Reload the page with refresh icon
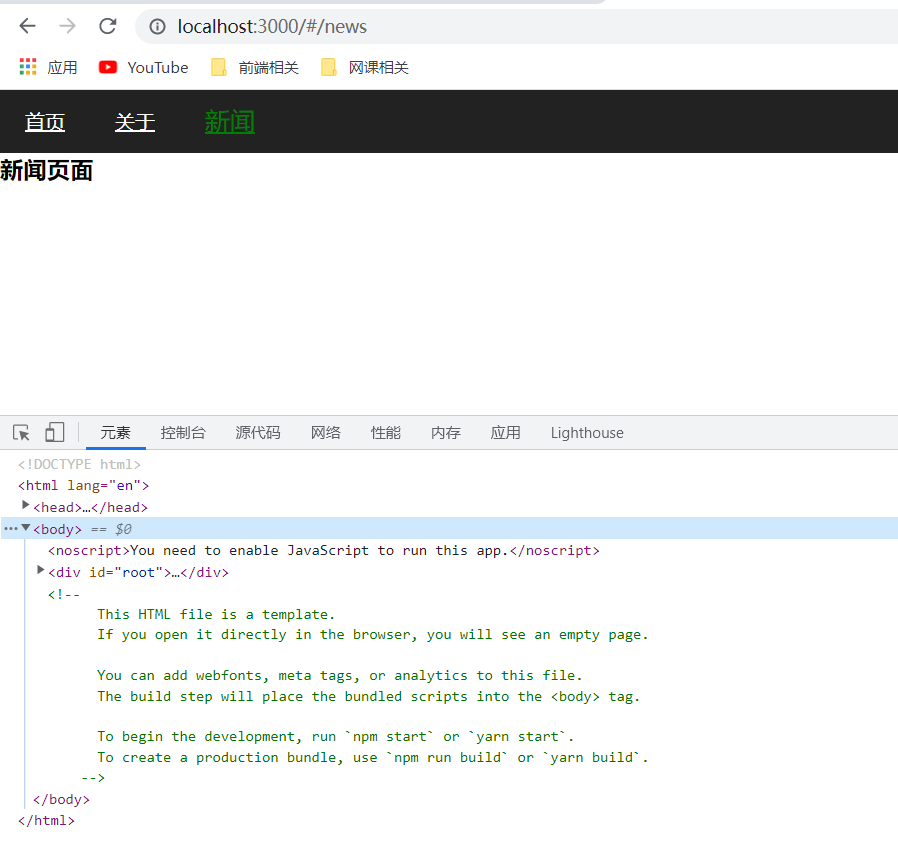 (108, 26)
